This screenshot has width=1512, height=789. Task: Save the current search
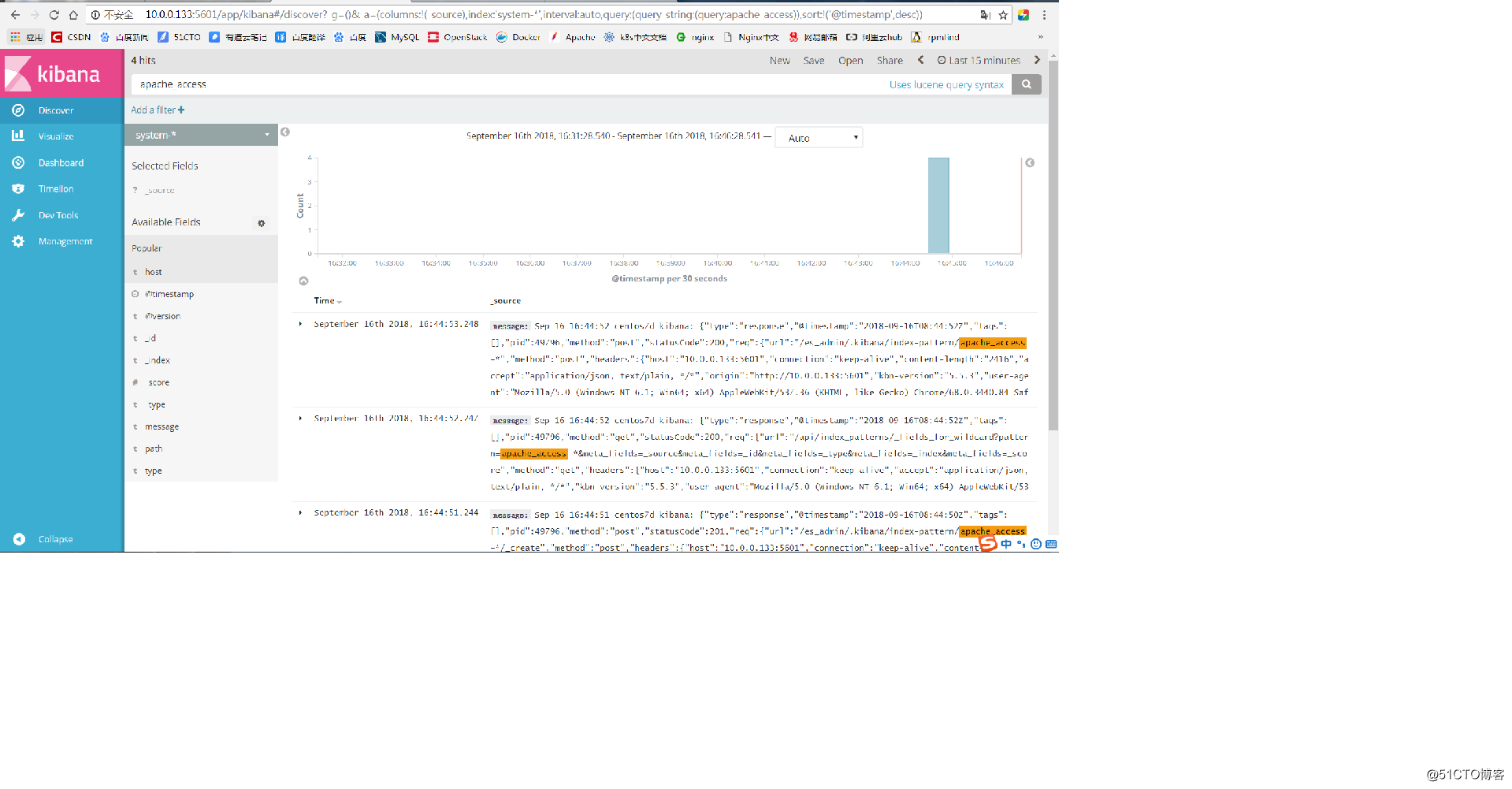pos(814,61)
